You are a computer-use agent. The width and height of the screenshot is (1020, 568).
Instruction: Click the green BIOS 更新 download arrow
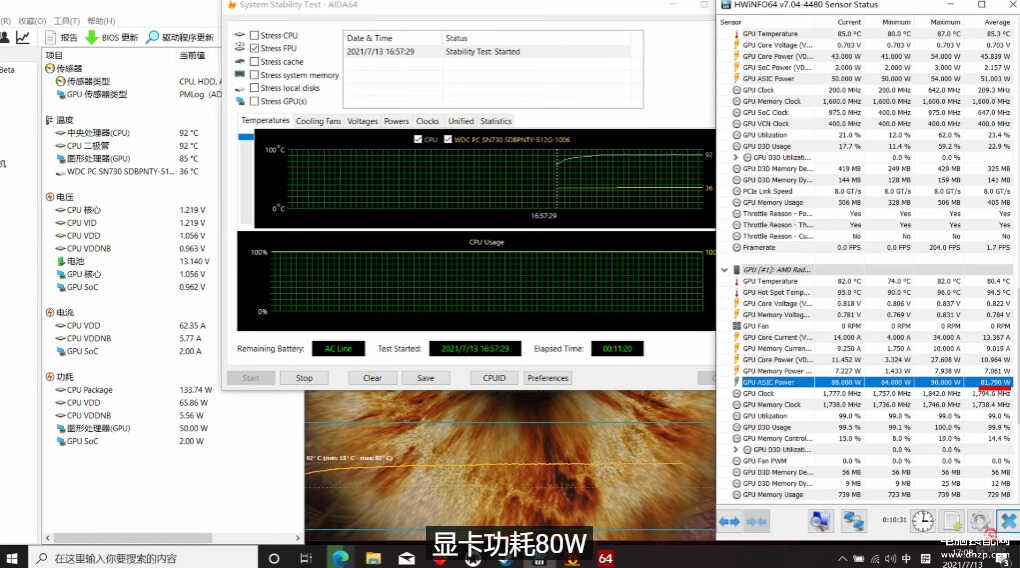click(x=92, y=37)
